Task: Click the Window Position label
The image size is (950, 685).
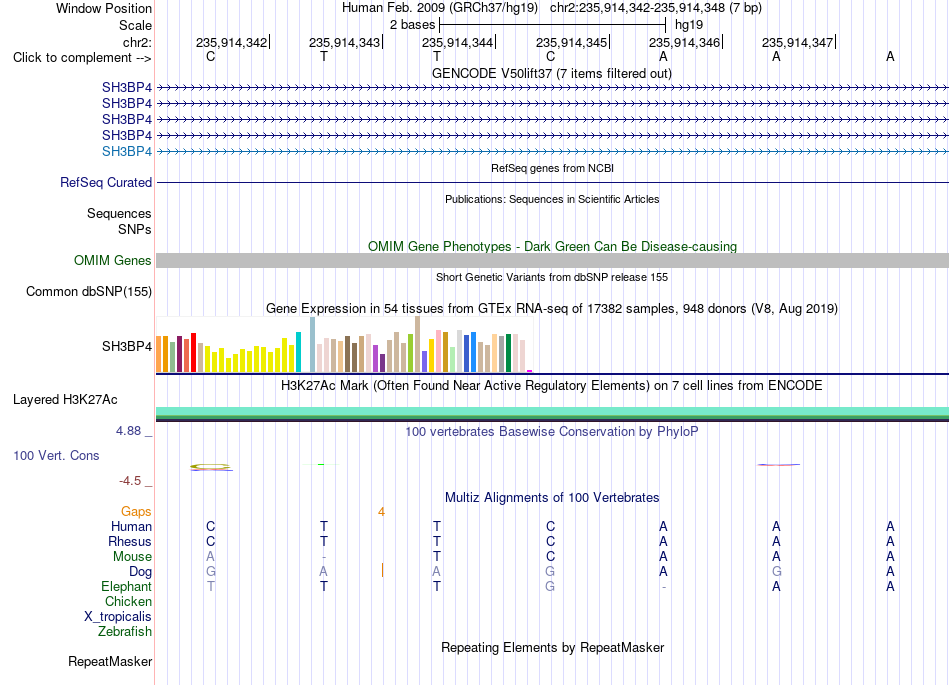Action: [x=104, y=8]
